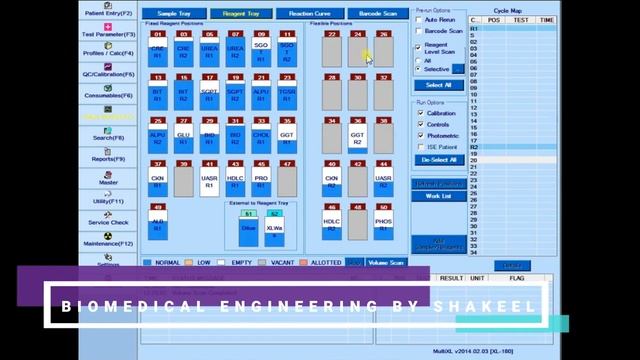Screen dimensions: 640x360
Task: Open the Work List
Action: tap(439, 196)
